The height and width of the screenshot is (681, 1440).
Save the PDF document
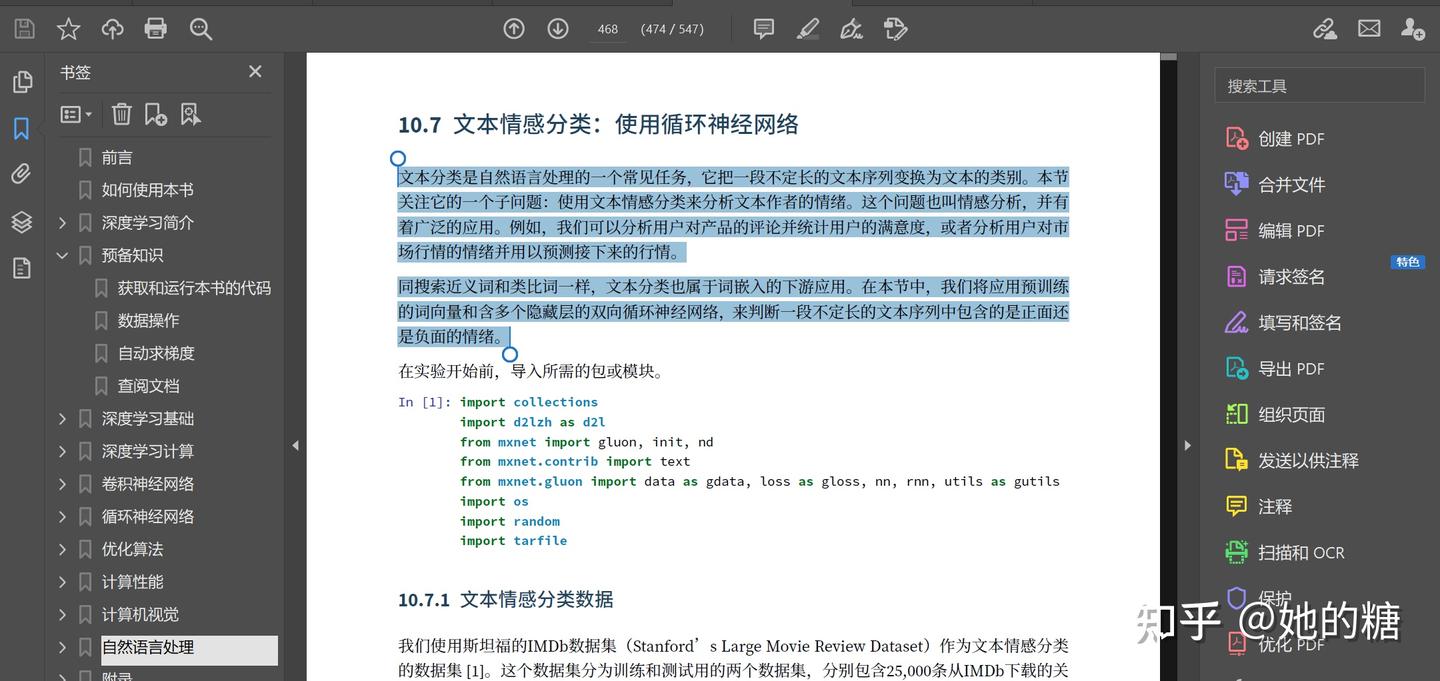click(22, 28)
